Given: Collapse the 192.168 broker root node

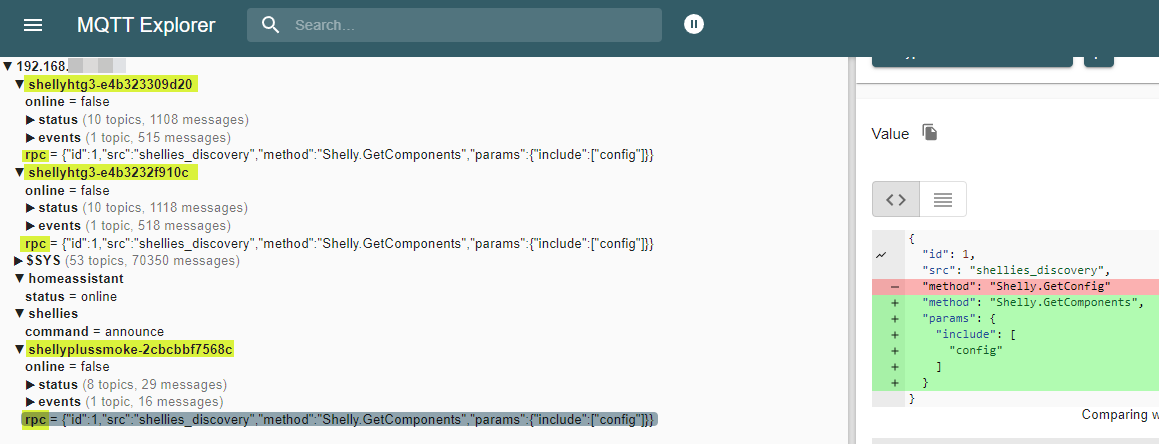Looking at the screenshot, I should 8,66.
